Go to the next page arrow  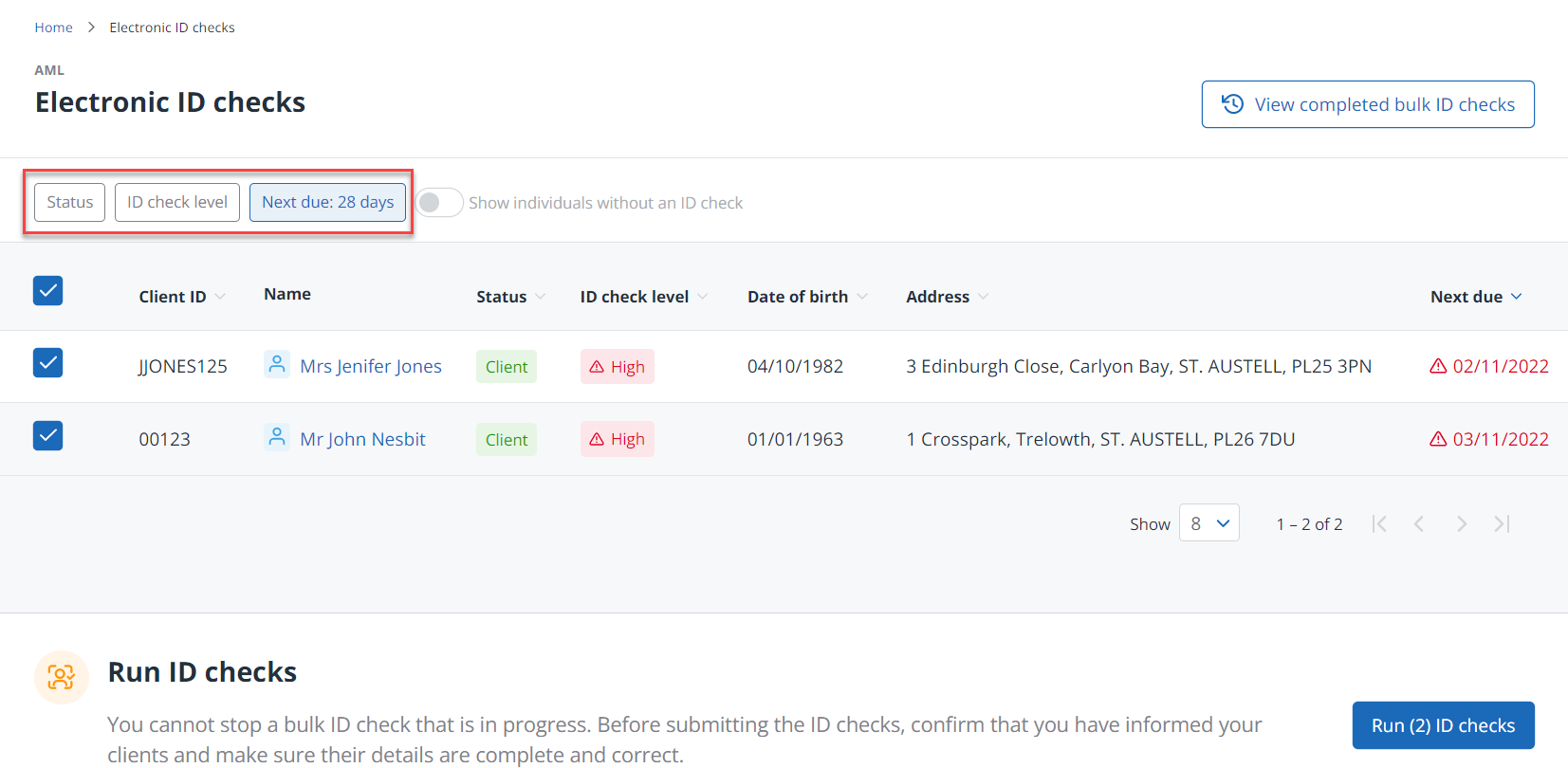point(1461,524)
